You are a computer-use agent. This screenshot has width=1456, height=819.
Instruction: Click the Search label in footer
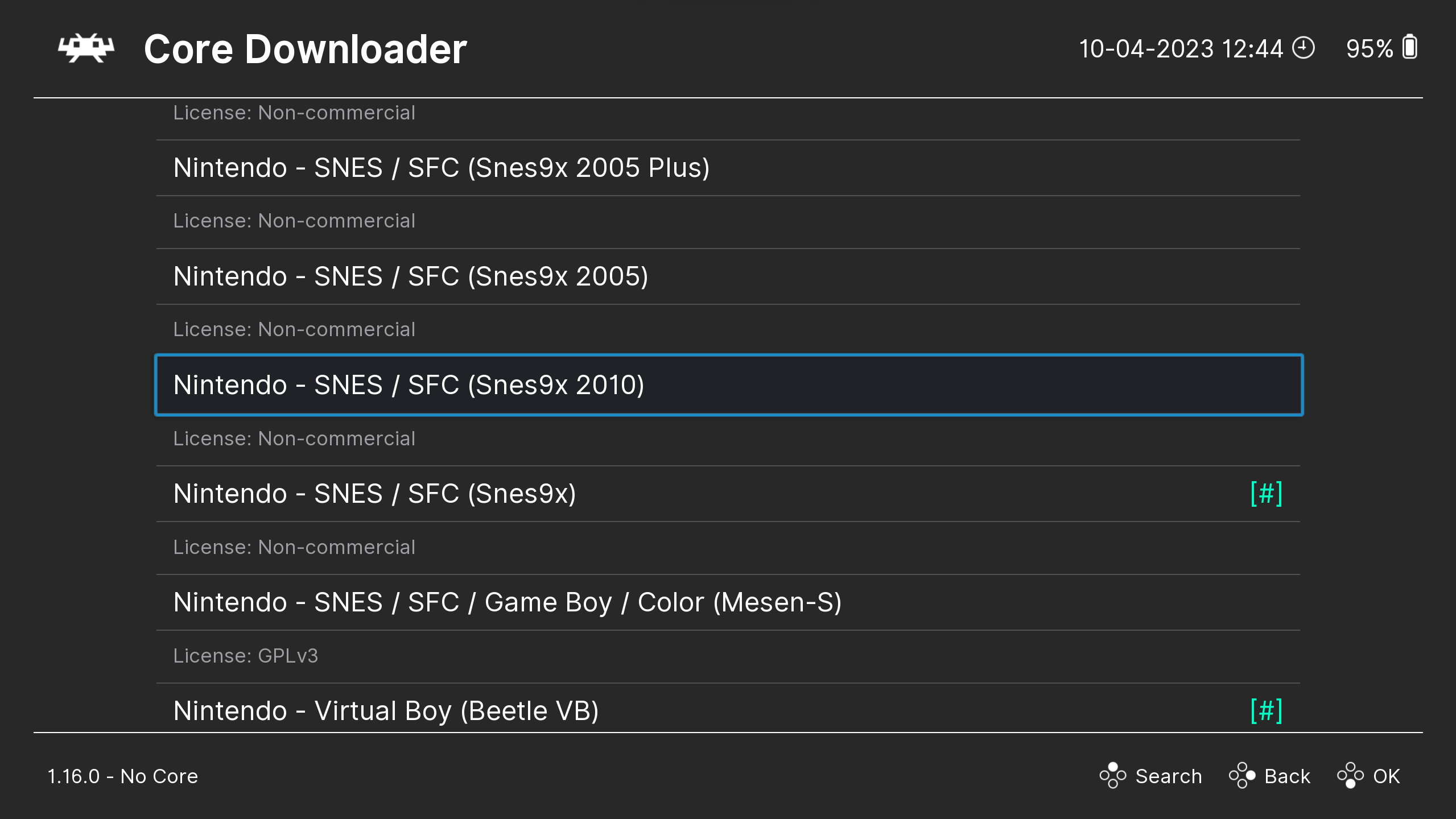click(1169, 776)
